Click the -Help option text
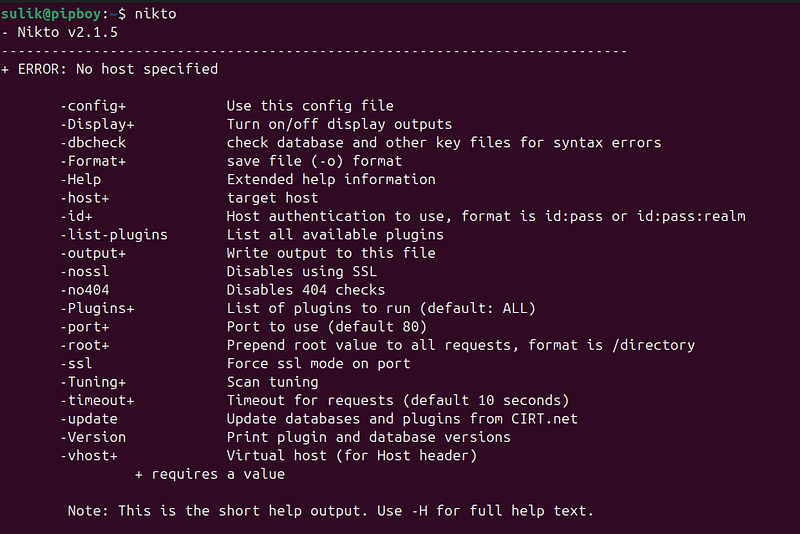This screenshot has width=800, height=534. click(x=81, y=179)
